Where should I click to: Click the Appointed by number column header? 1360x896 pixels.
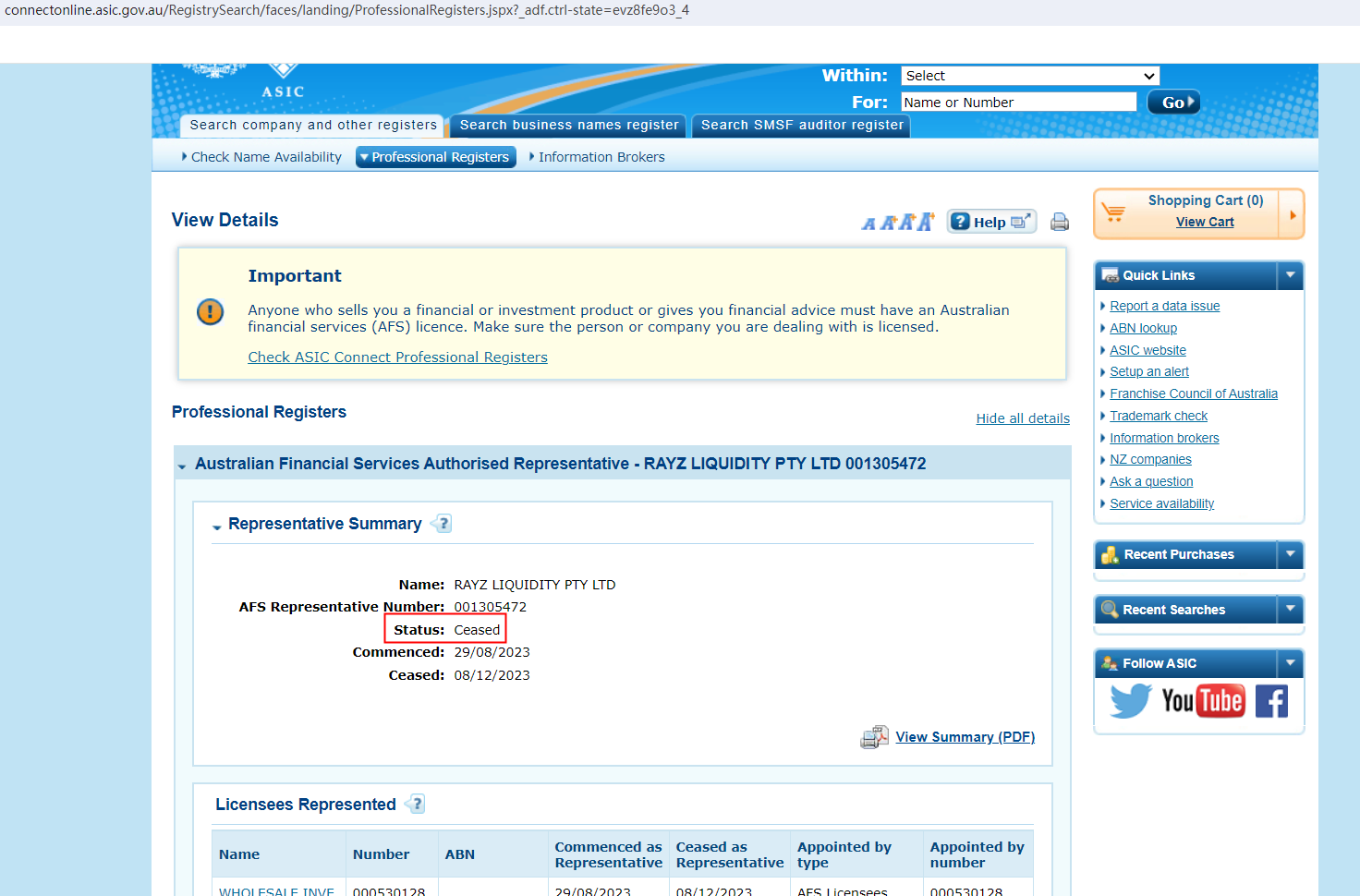977,854
